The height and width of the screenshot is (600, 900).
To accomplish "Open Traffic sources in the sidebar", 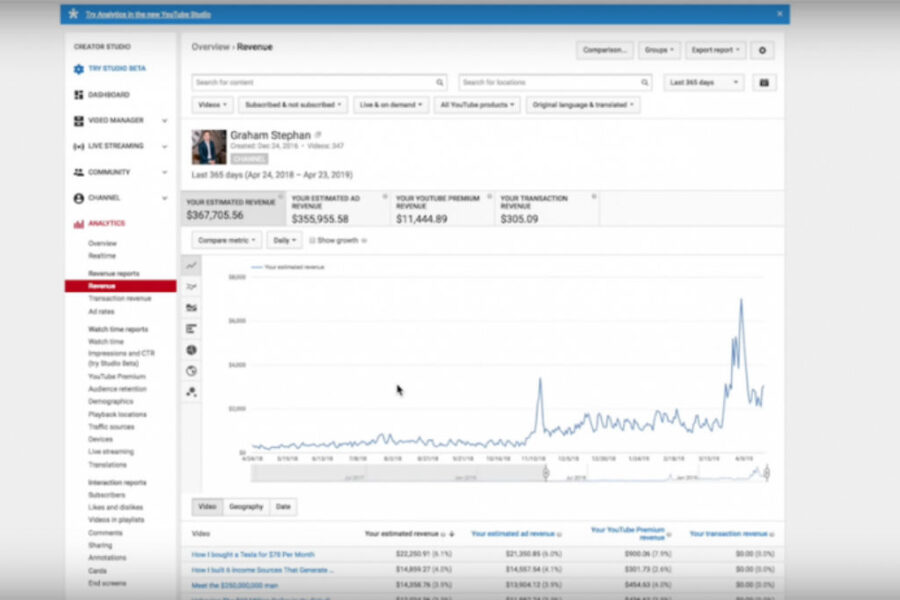I will (x=111, y=427).
